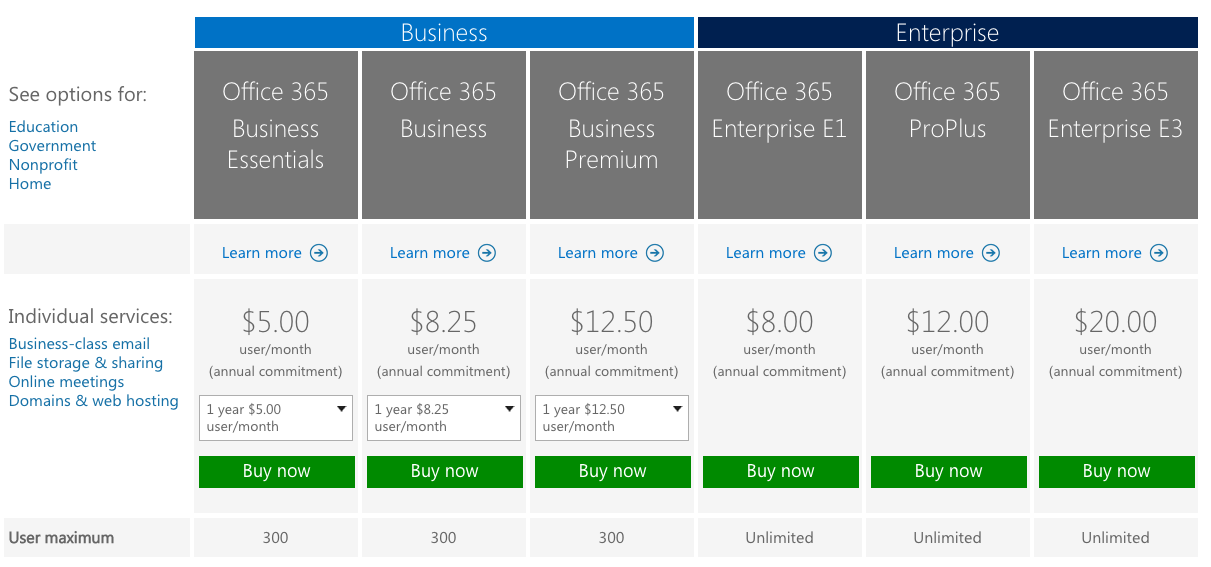Click the circled arrow under Business Premium
Screen dimensions: 1211x567
(654, 253)
